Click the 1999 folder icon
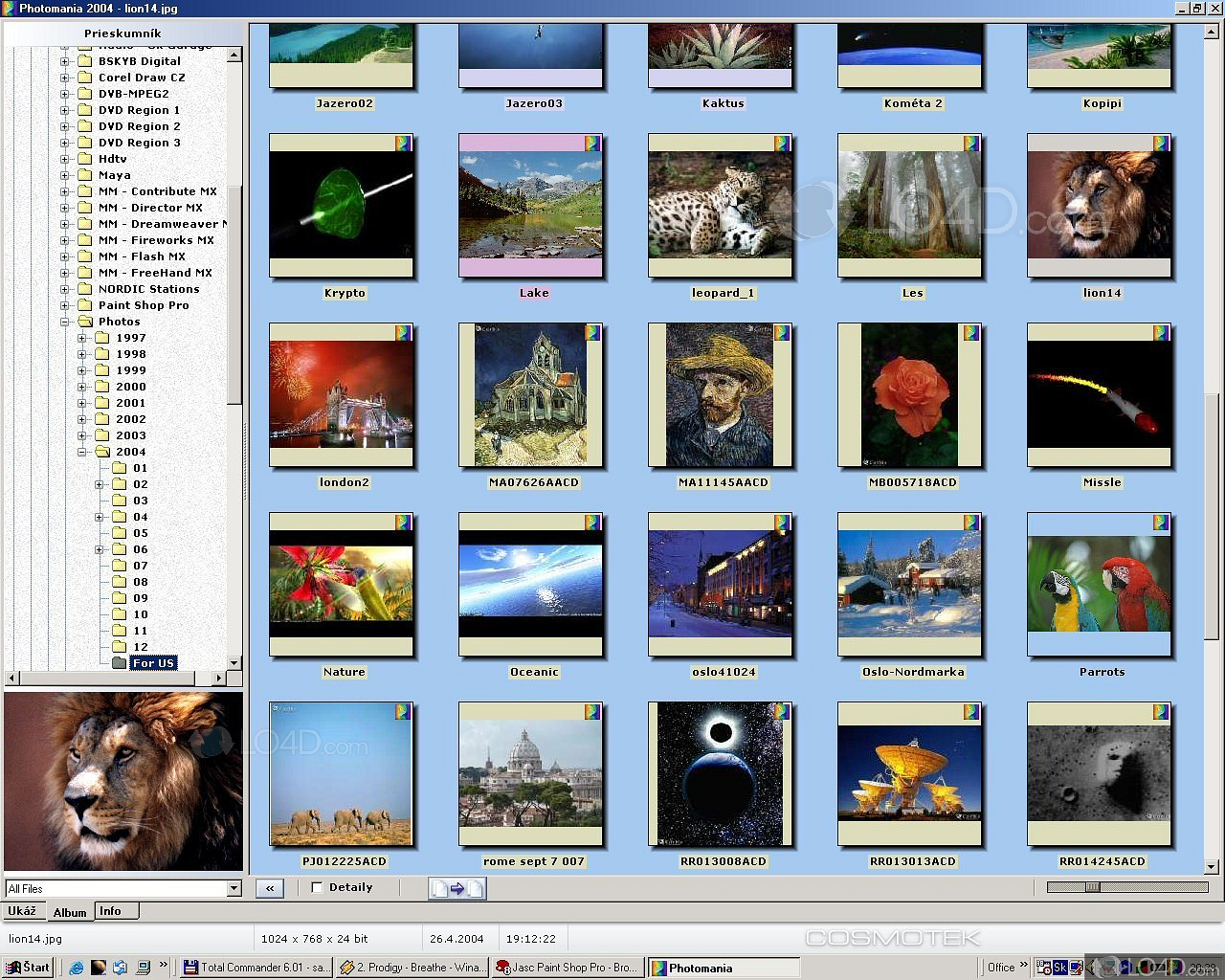The height and width of the screenshot is (980, 1225). coord(102,370)
